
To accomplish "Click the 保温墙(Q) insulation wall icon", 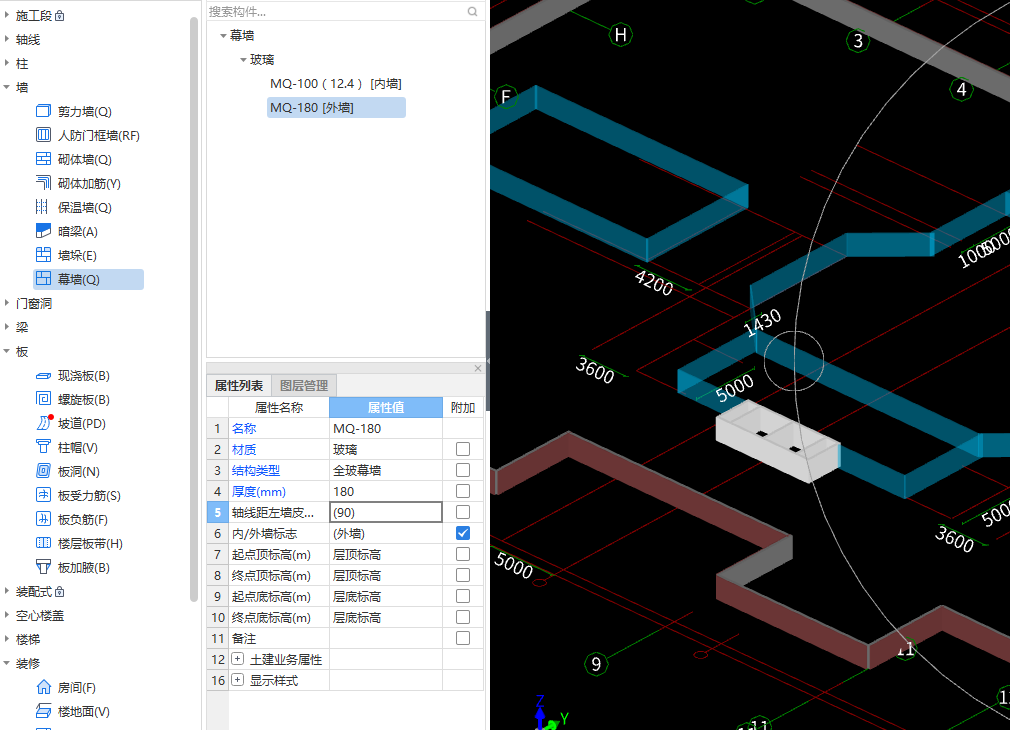I will point(43,207).
